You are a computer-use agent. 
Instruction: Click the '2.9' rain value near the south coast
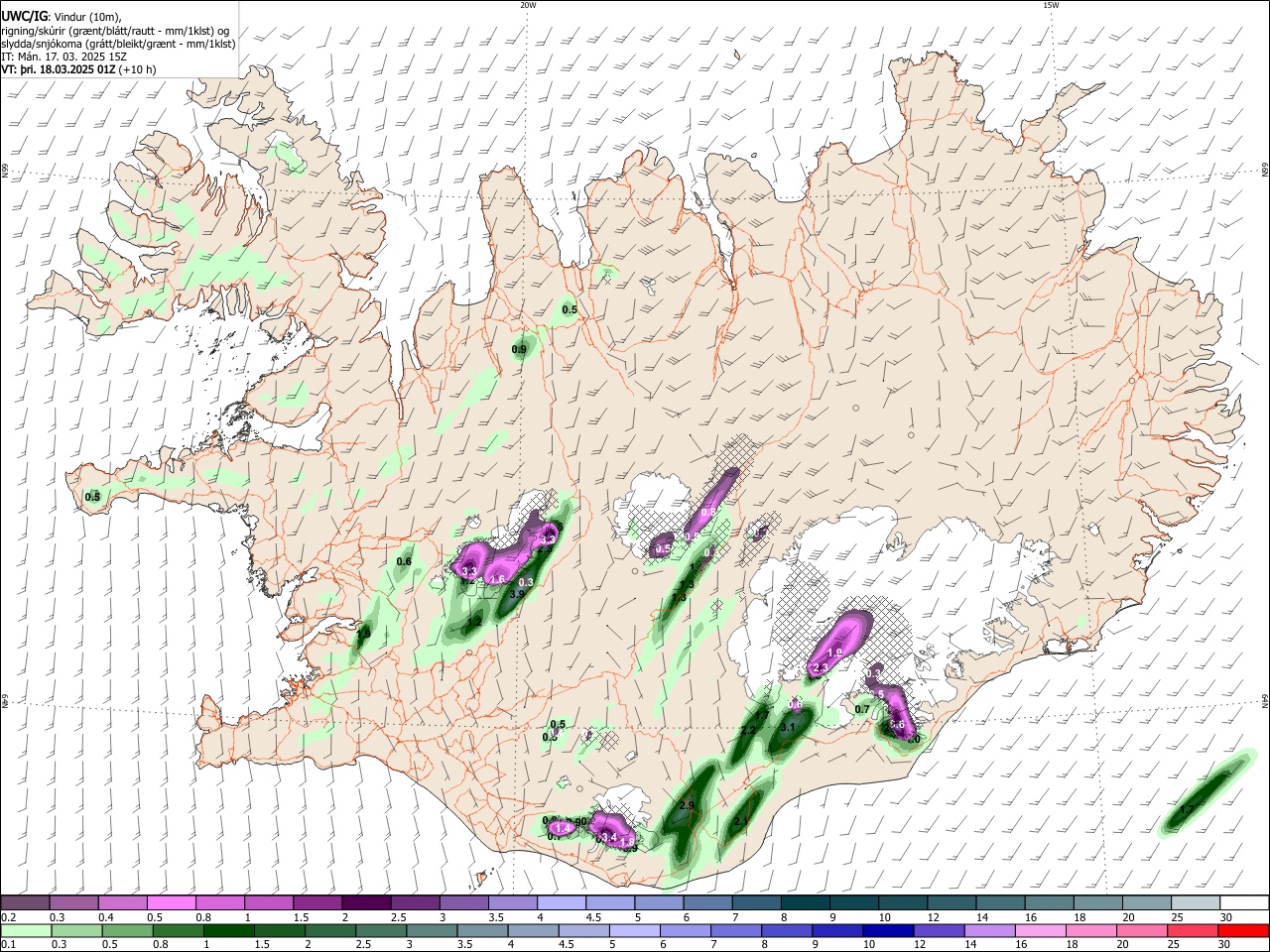686,804
